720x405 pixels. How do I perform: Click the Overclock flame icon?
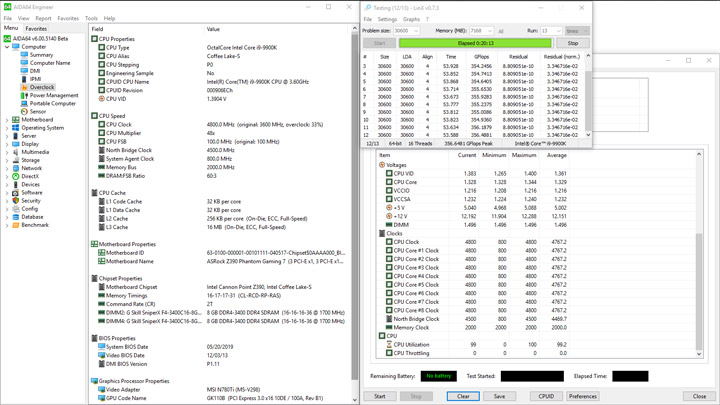[x=24, y=87]
